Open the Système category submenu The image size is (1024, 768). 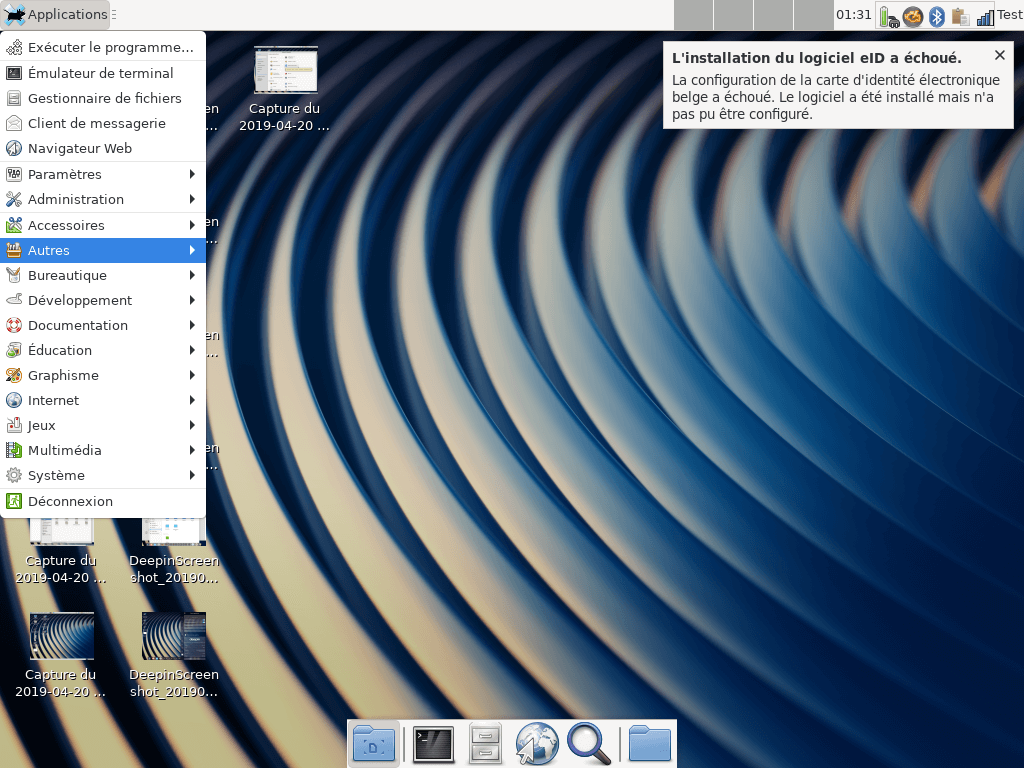tap(103, 475)
